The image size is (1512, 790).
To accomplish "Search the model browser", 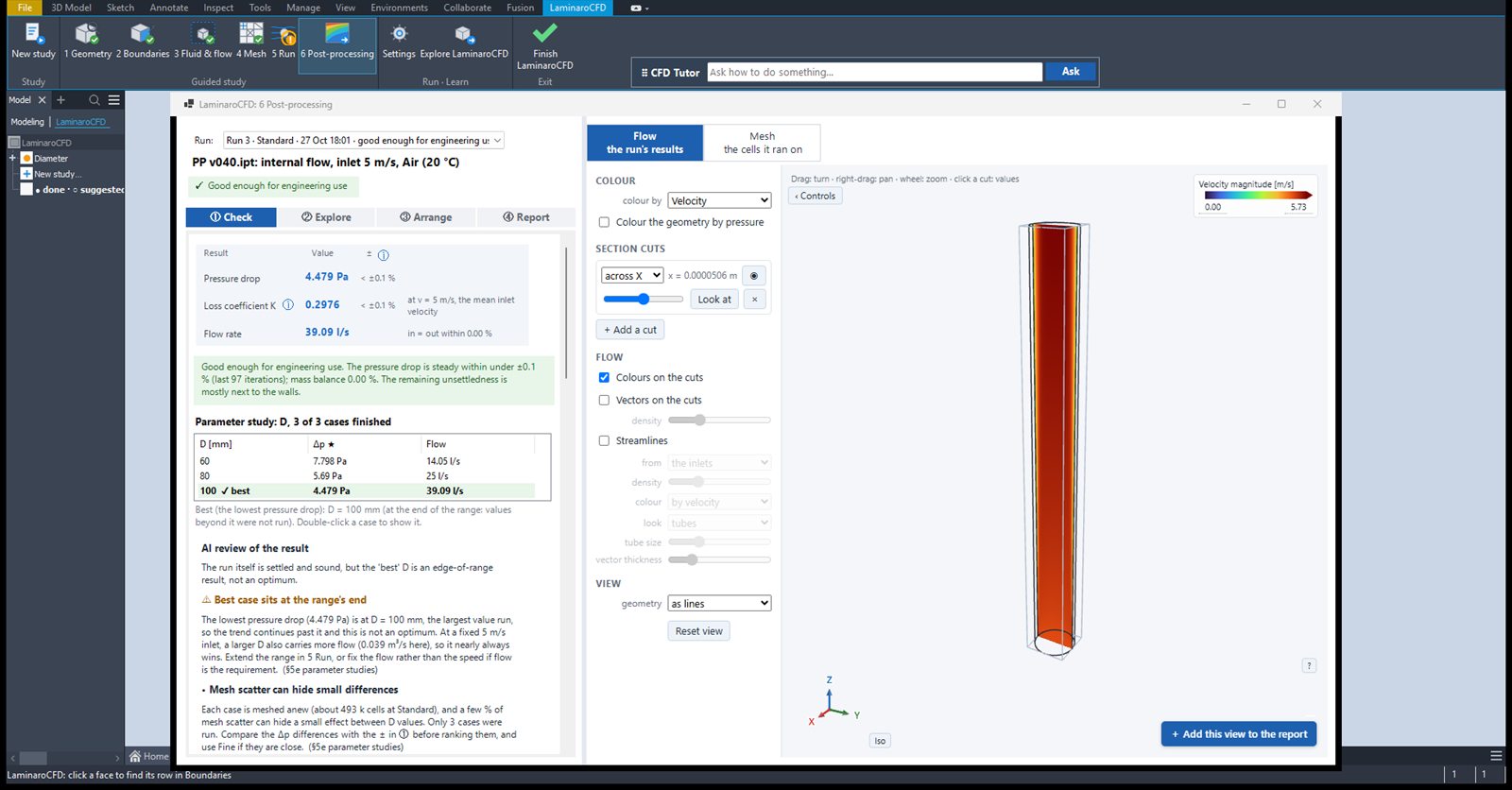I will [x=94, y=99].
